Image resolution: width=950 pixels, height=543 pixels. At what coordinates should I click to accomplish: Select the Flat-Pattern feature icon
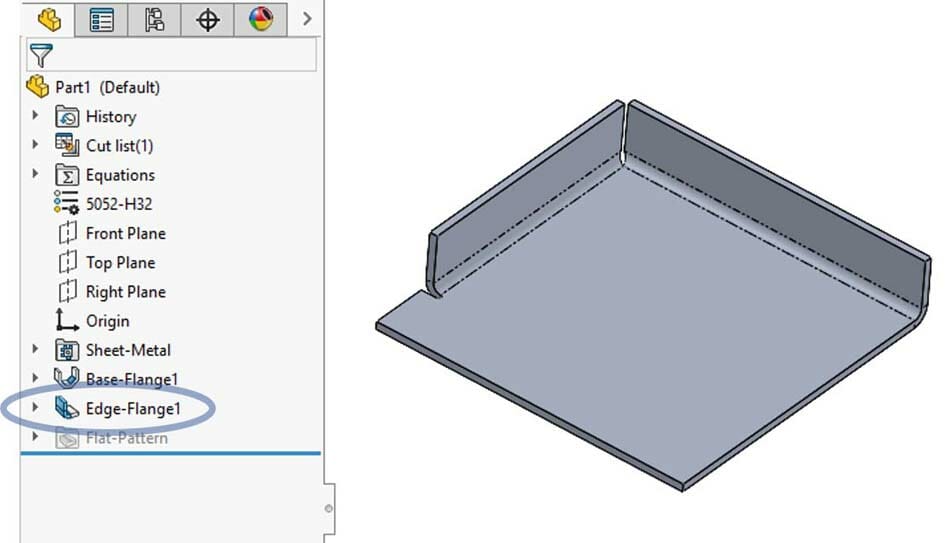pos(67,438)
